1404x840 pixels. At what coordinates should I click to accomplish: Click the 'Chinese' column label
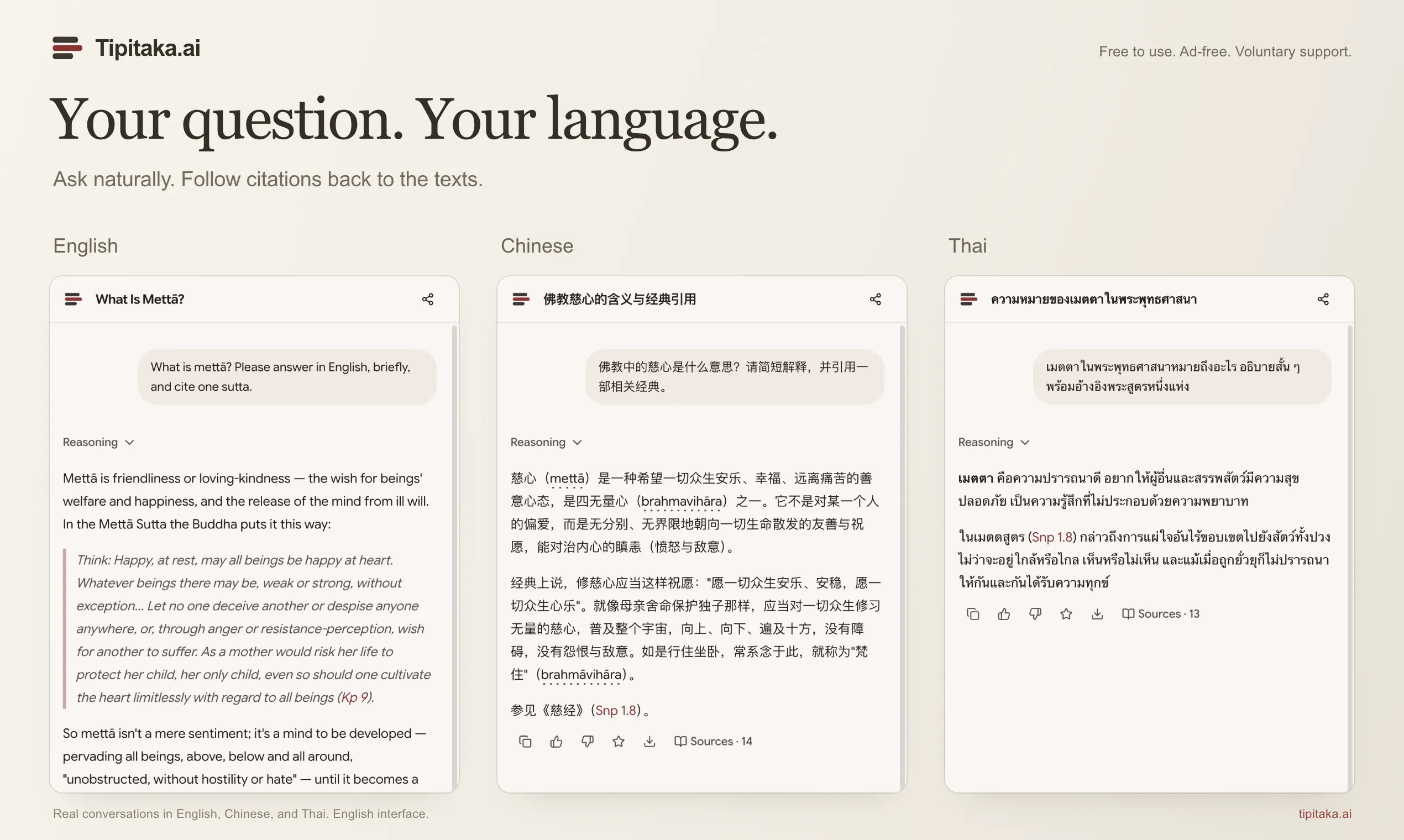tap(537, 246)
